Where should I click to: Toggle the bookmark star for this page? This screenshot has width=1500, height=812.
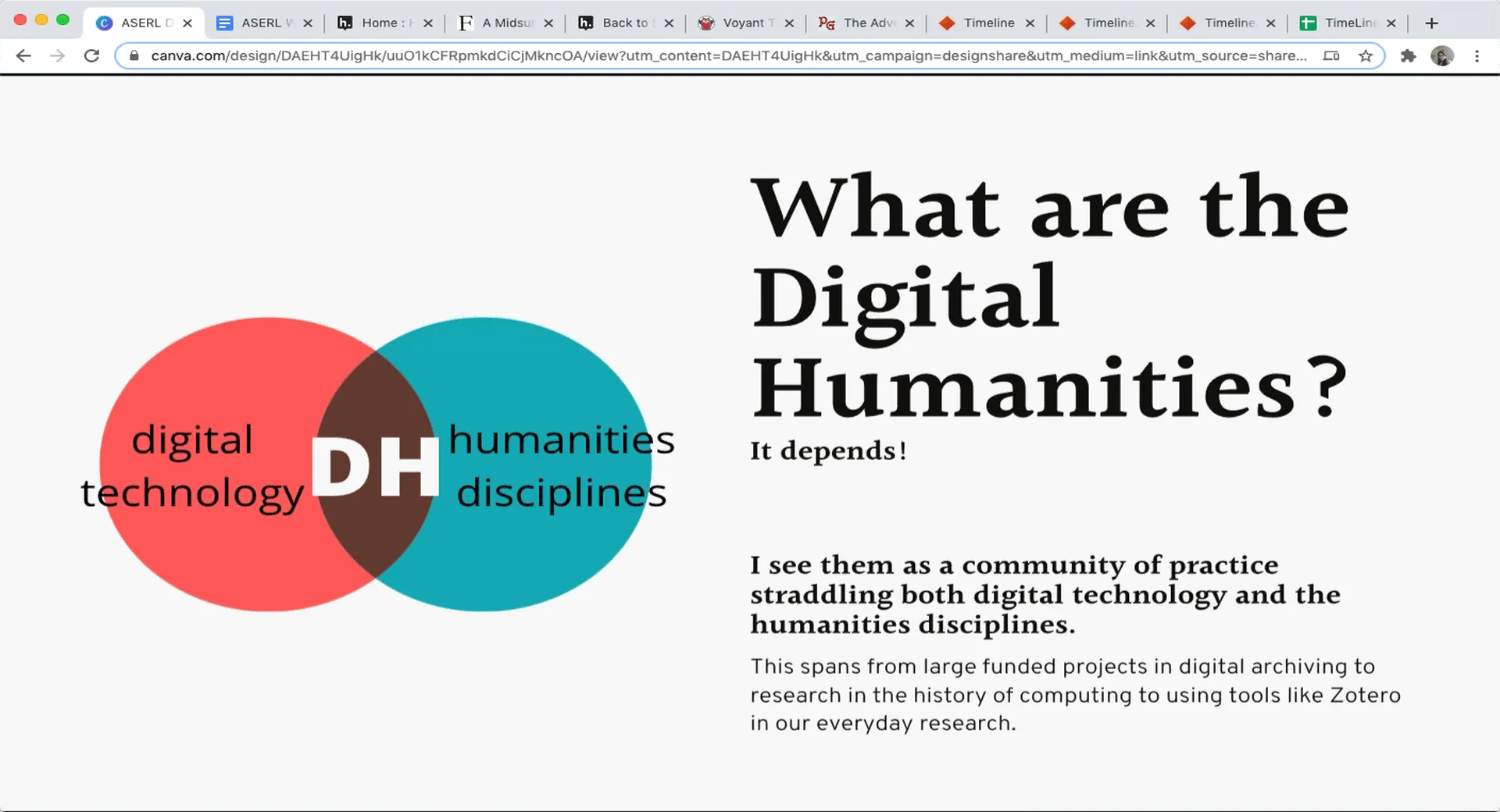(x=1366, y=55)
